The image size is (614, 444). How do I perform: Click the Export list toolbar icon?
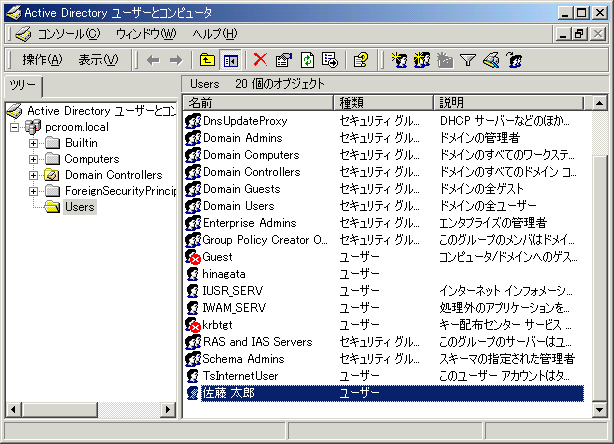point(330,60)
